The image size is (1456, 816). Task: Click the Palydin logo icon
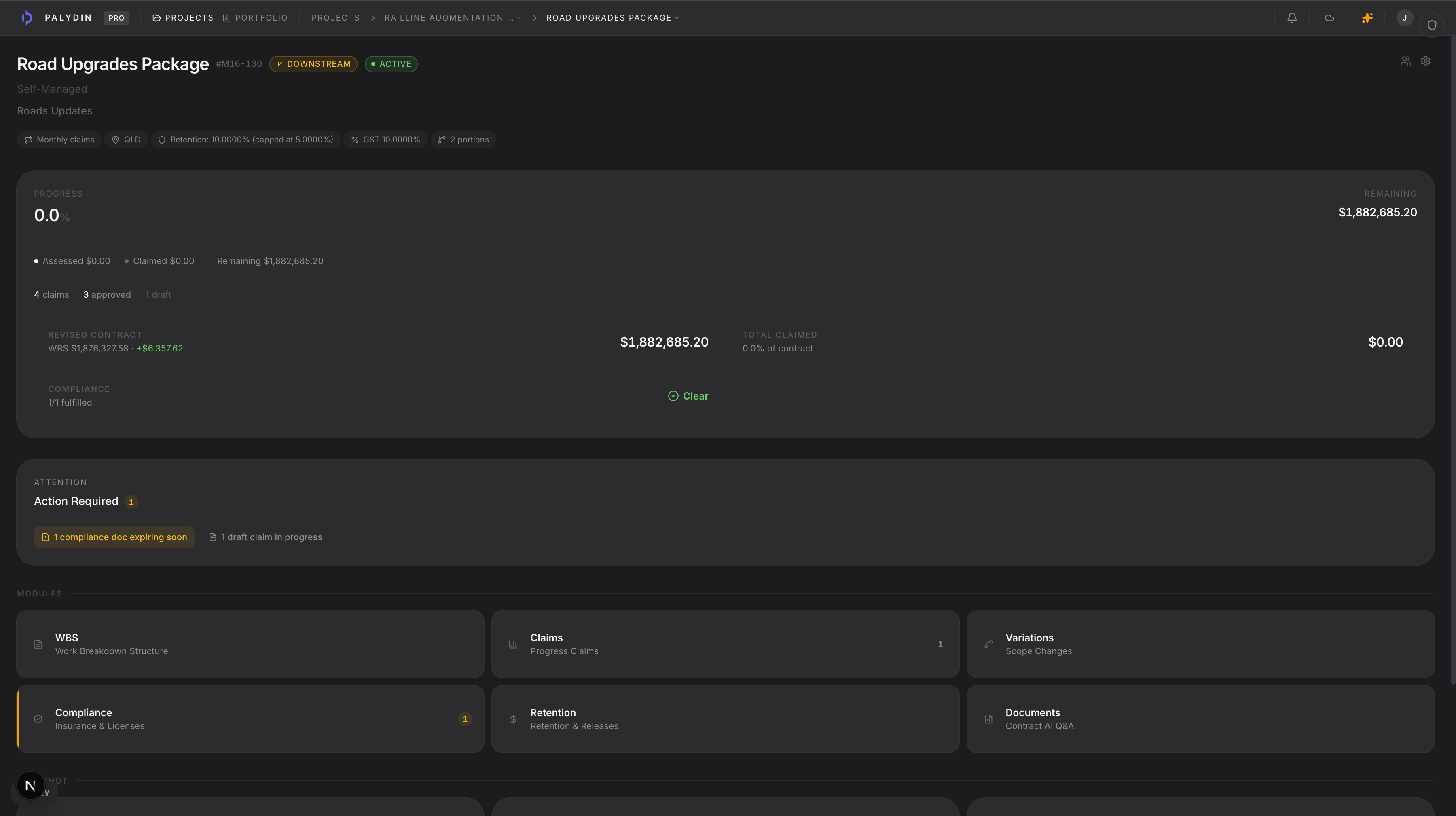coord(27,18)
